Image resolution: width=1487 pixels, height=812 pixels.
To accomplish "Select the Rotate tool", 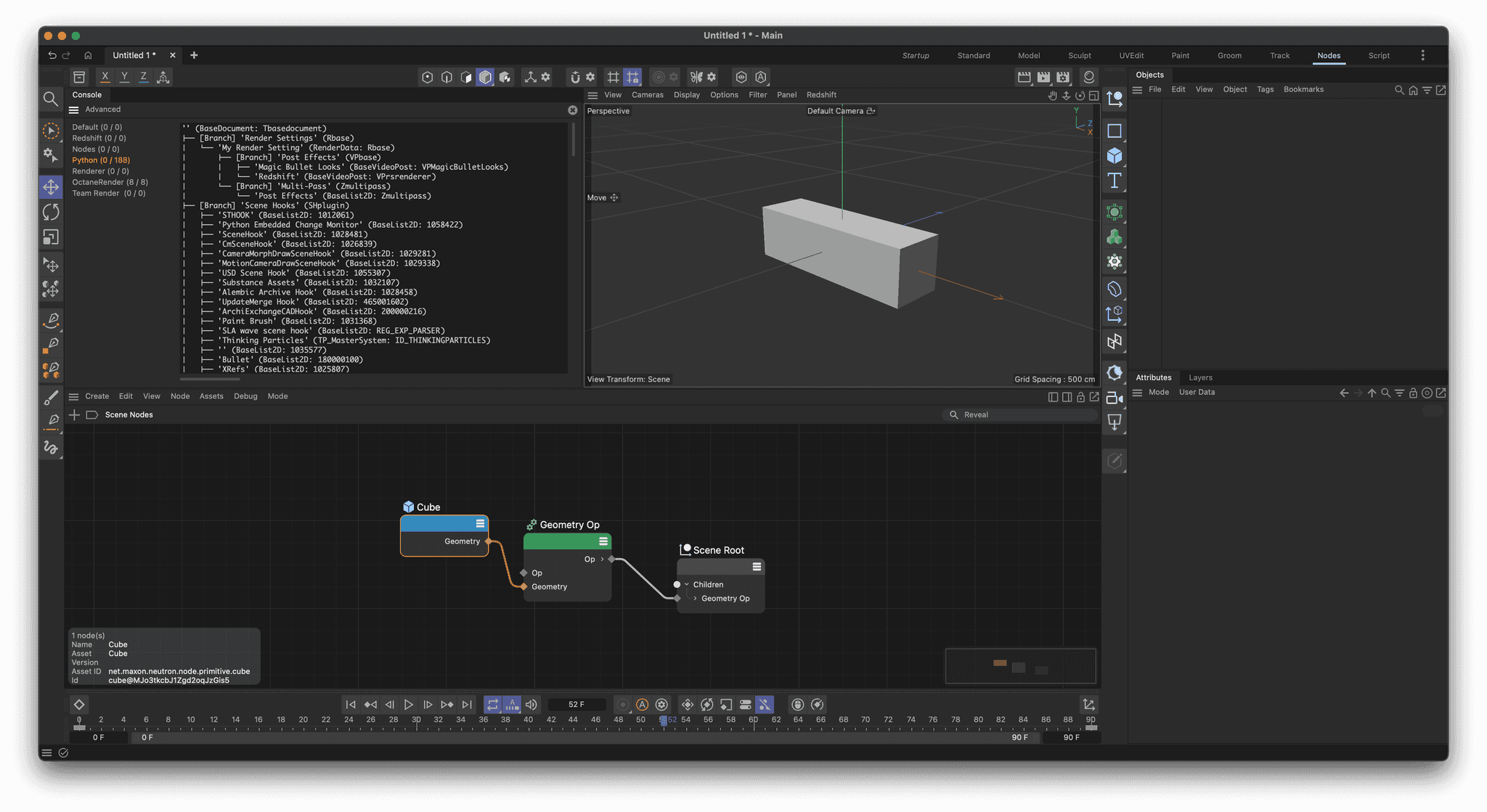I will pyautogui.click(x=51, y=212).
